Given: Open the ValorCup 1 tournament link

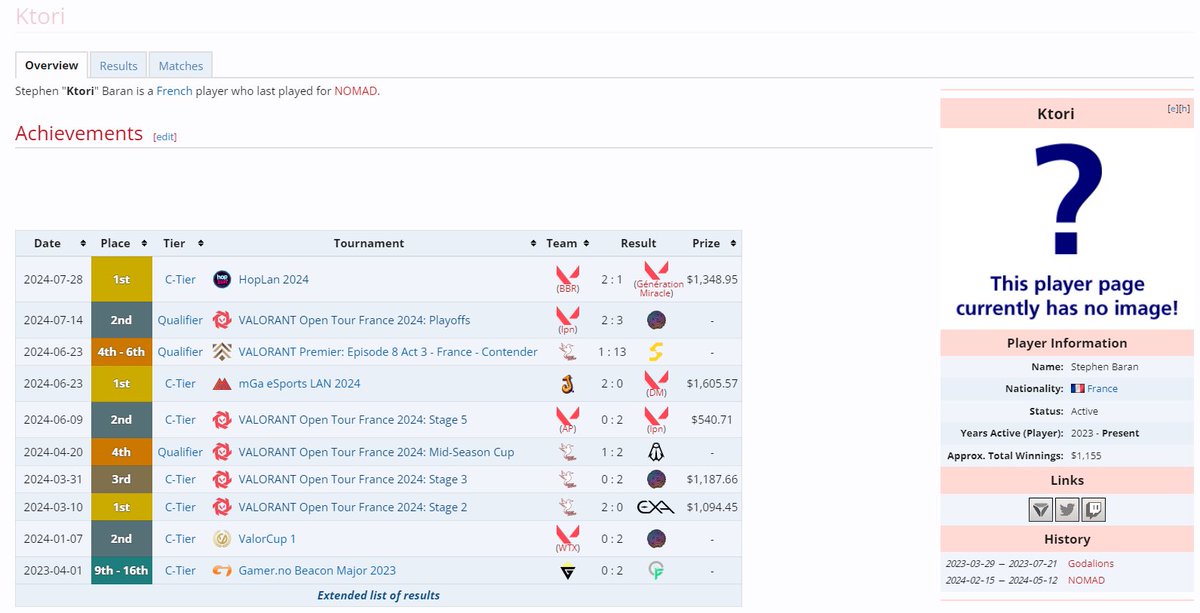Looking at the screenshot, I should pos(267,539).
